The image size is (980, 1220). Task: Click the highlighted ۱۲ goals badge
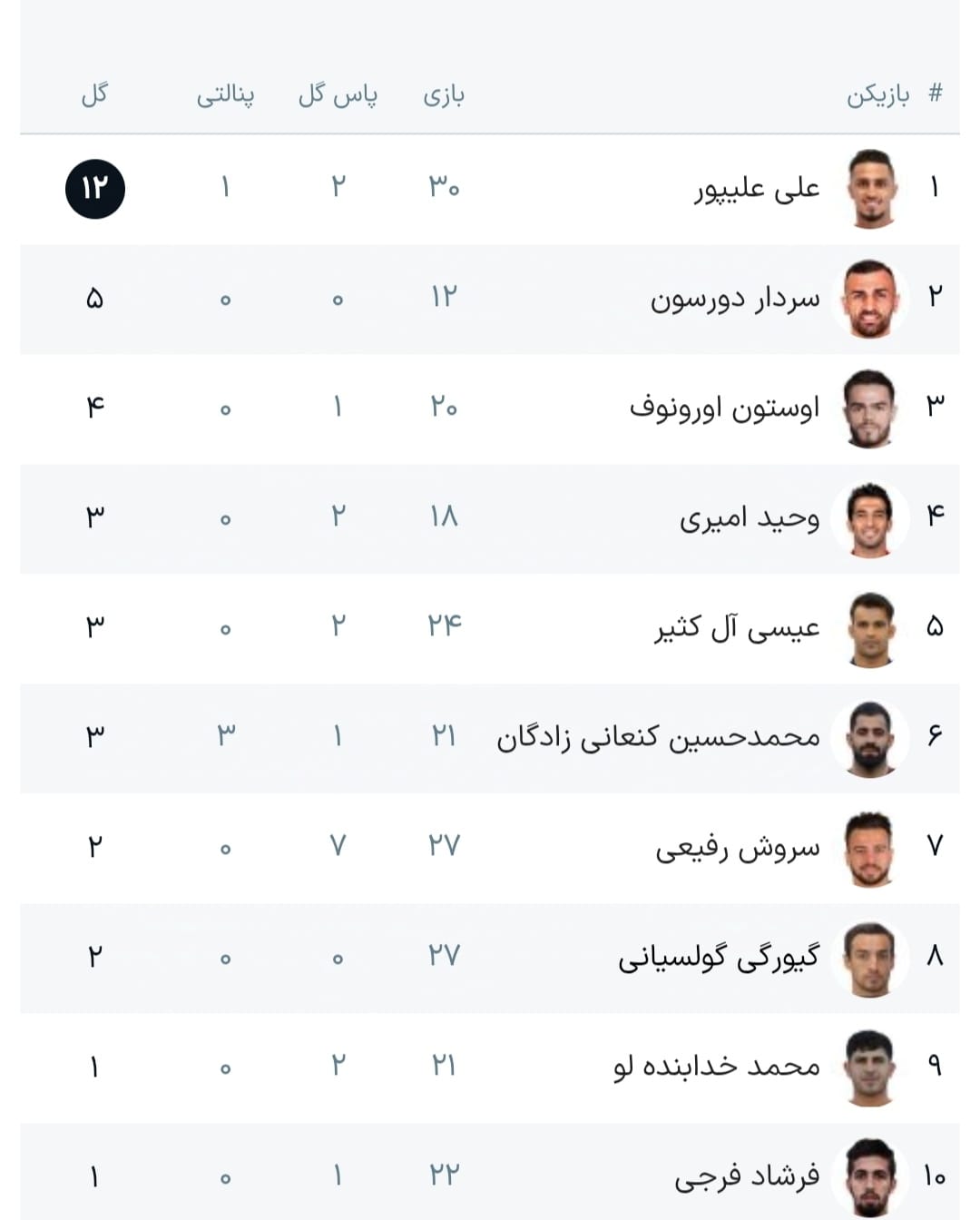click(95, 189)
